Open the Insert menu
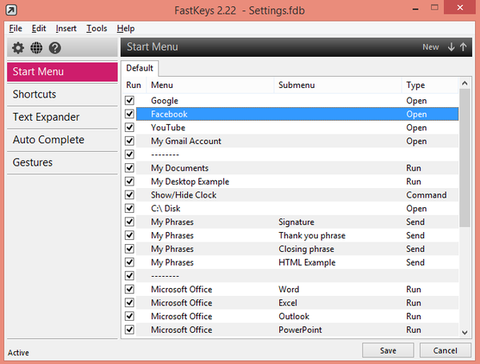The height and width of the screenshot is (364, 480). coord(66,29)
